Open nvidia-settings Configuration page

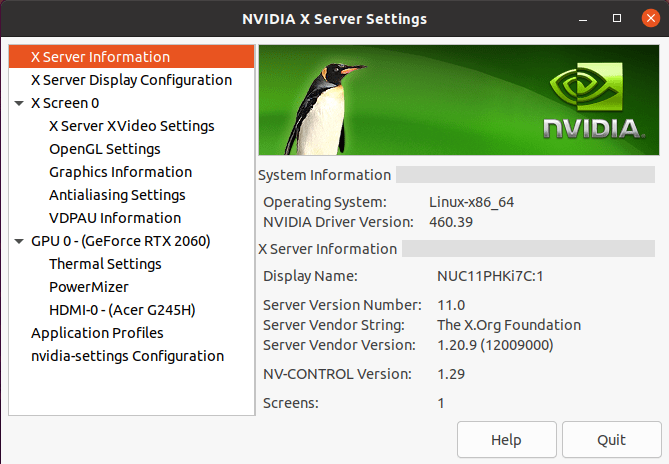127,356
